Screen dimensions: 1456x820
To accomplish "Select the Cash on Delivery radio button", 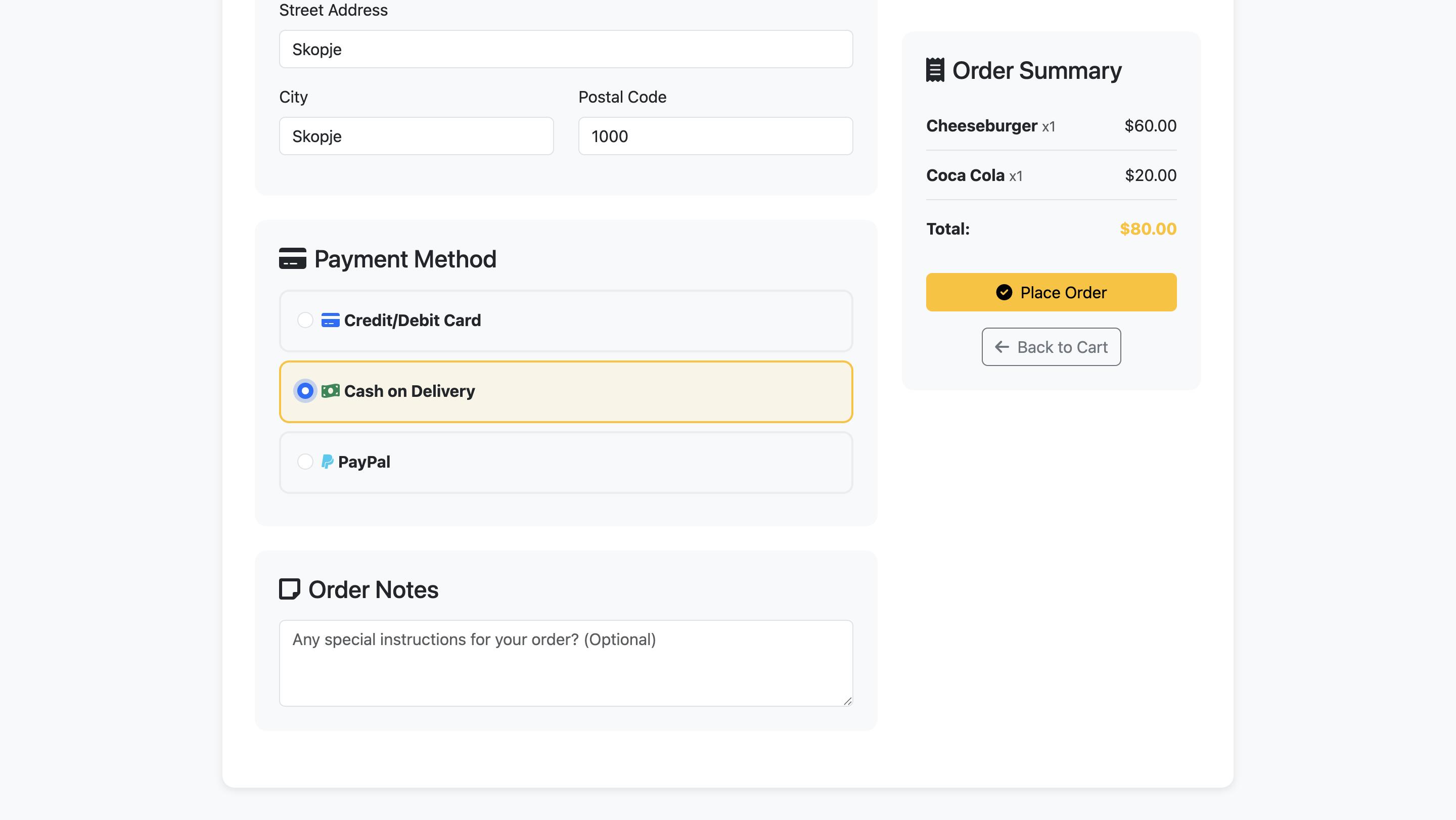I will pyautogui.click(x=305, y=391).
